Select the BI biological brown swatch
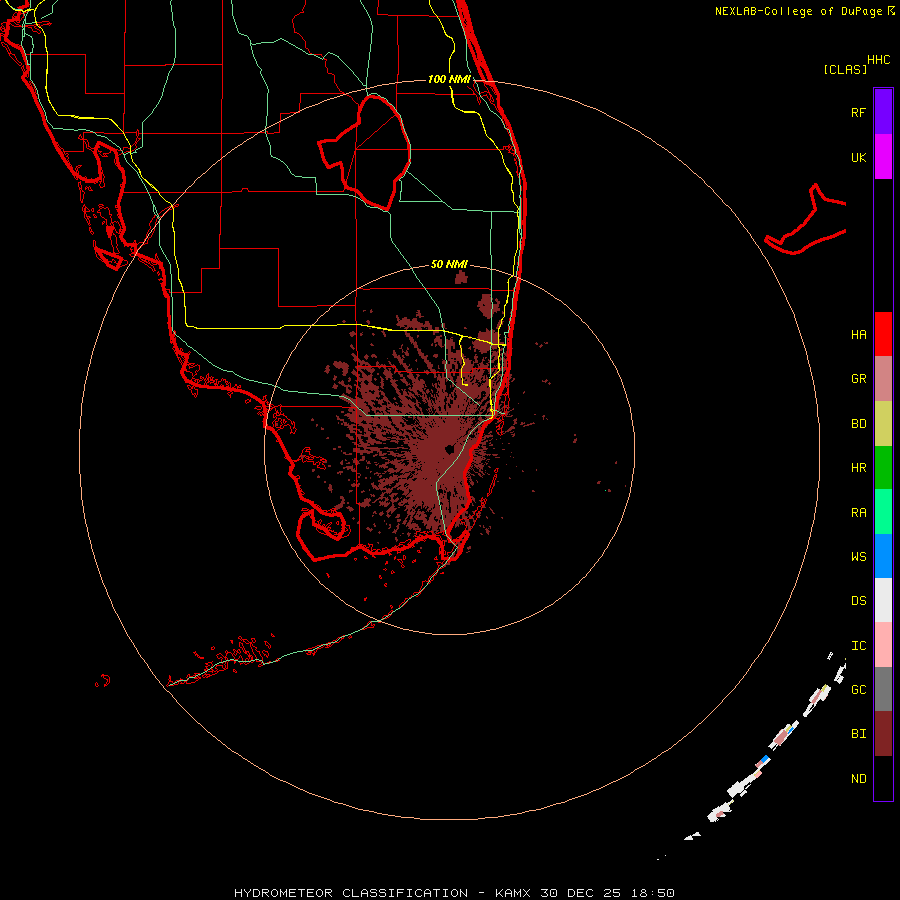900x900 pixels. click(x=883, y=734)
